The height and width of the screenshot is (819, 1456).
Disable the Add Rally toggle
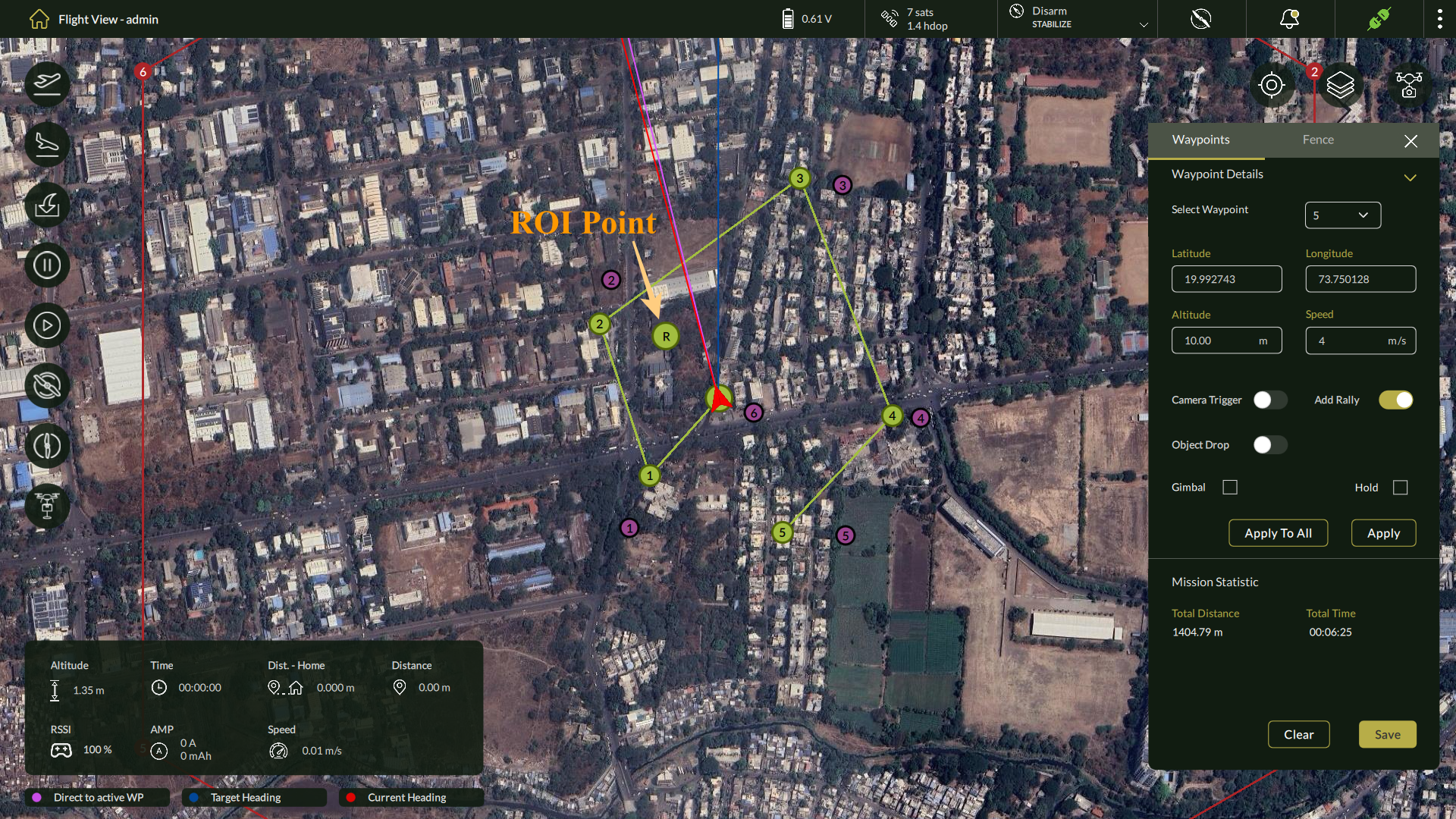click(x=1396, y=400)
